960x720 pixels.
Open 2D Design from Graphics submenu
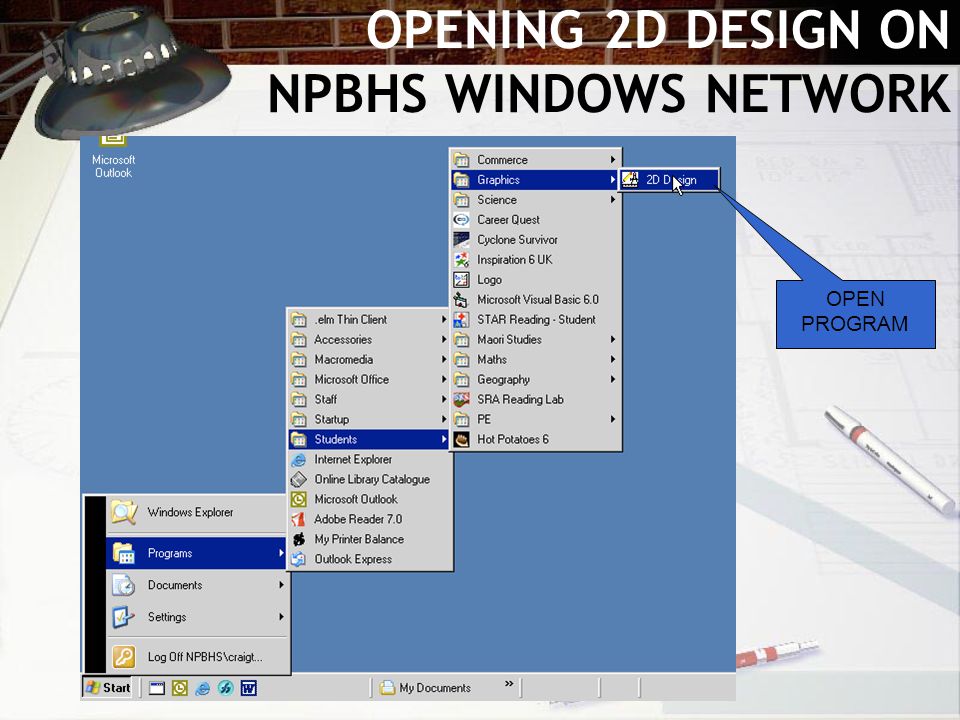(x=669, y=180)
